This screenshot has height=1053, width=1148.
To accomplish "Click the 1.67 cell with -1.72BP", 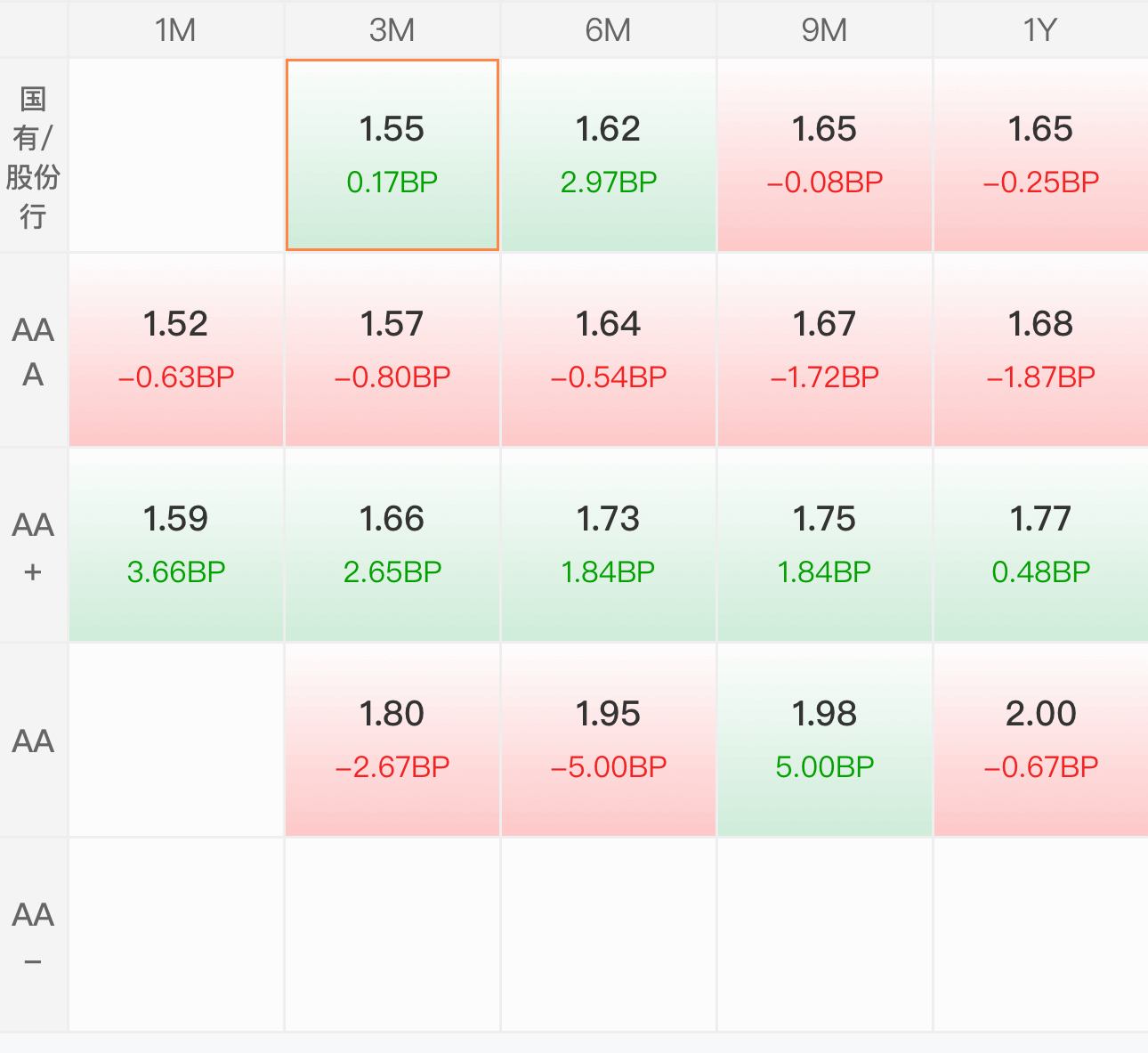I will 824,350.
